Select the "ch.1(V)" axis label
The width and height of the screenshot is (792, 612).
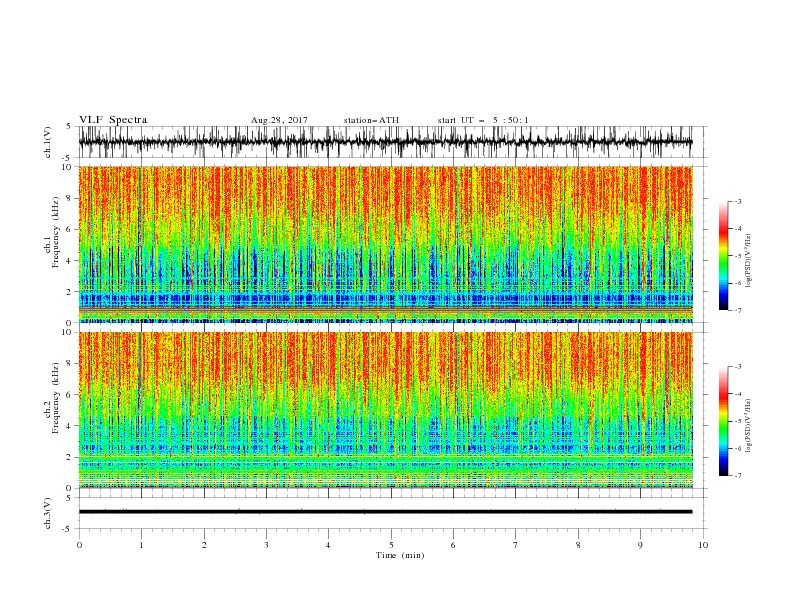pyautogui.click(x=48, y=142)
